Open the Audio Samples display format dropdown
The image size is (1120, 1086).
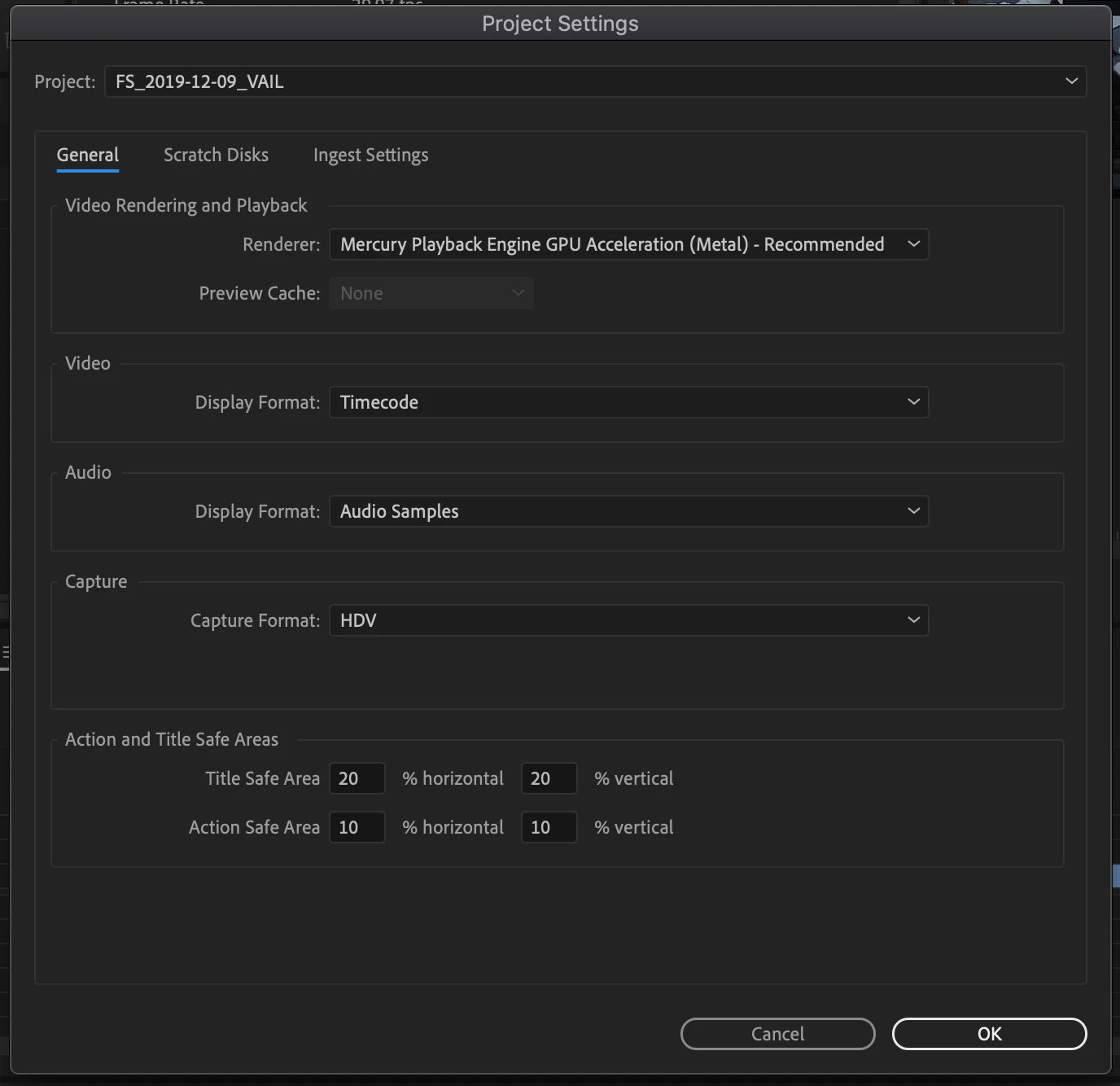click(x=628, y=511)
